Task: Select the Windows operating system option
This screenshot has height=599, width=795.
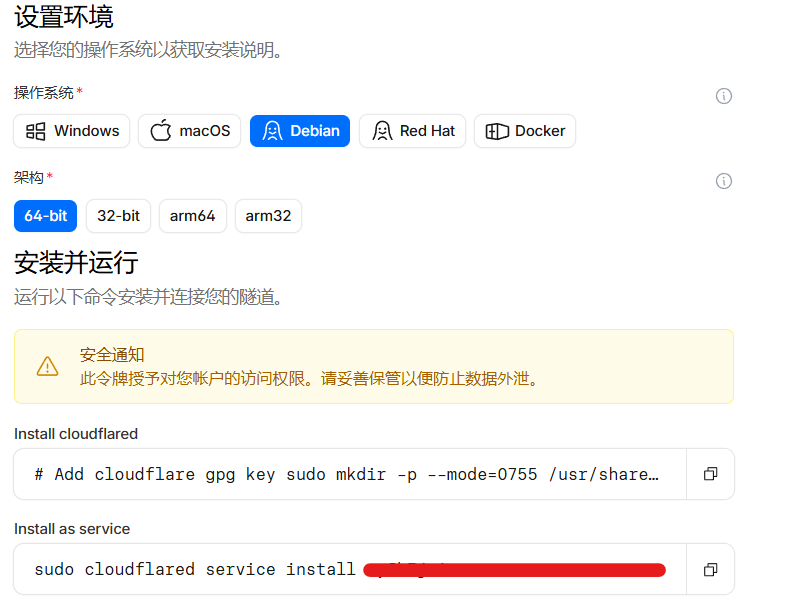Action: (x=71, y=131)
